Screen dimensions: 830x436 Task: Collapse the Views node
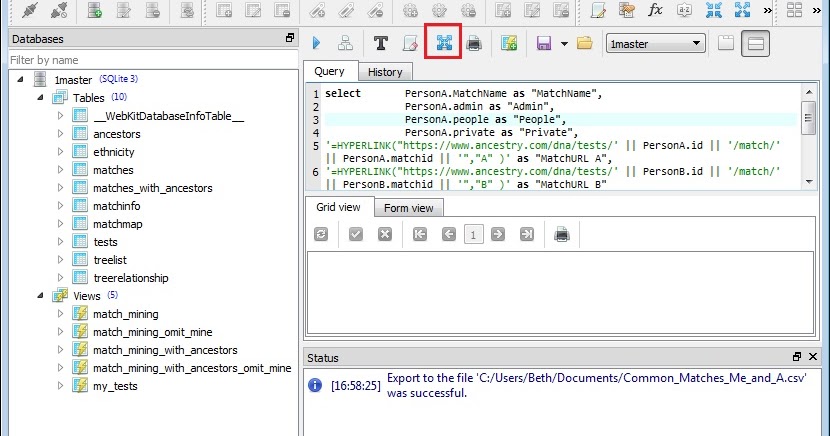(40, 295)
